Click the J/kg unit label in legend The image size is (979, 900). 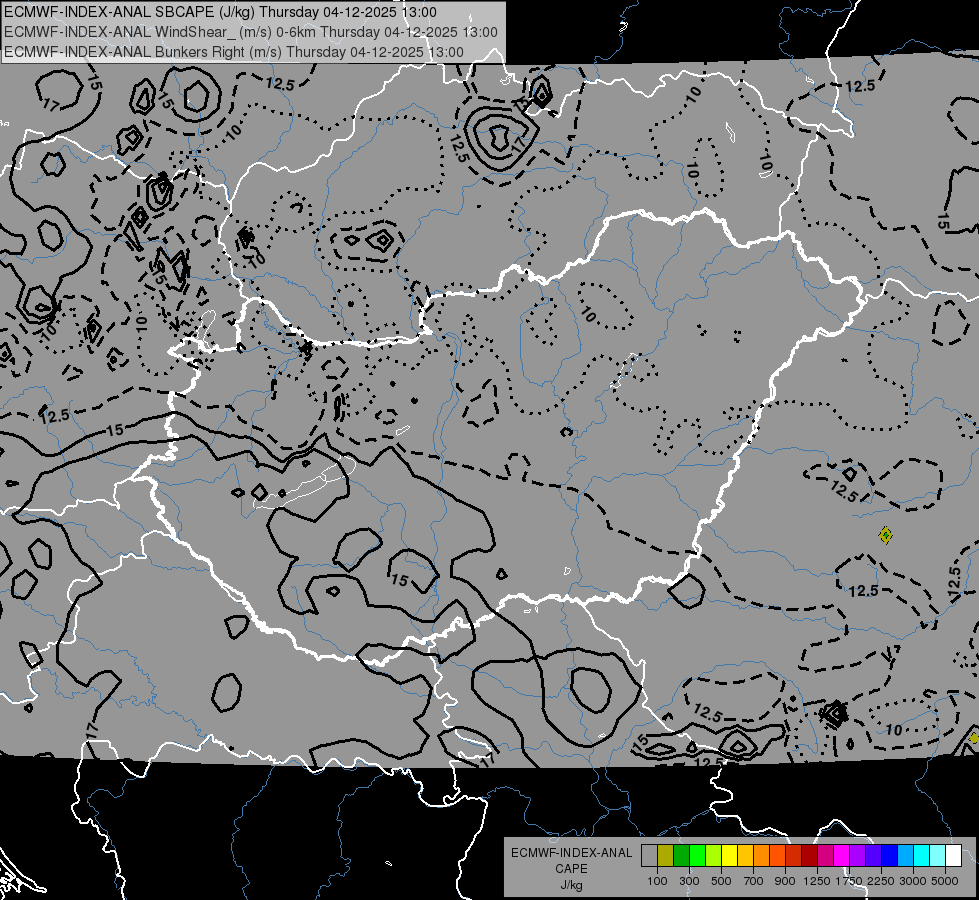point(571,885)
